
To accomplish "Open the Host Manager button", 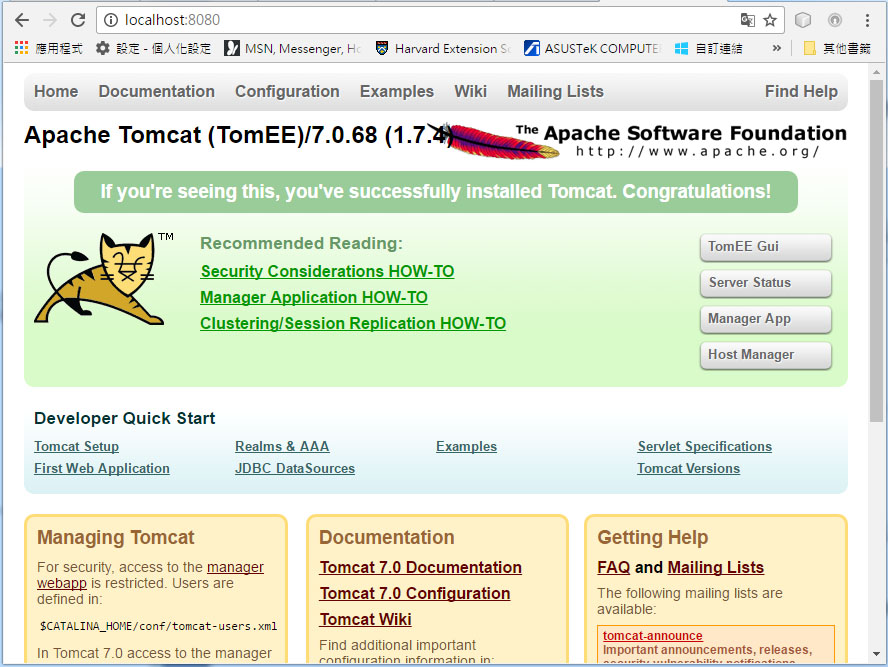I will point(766,354).
